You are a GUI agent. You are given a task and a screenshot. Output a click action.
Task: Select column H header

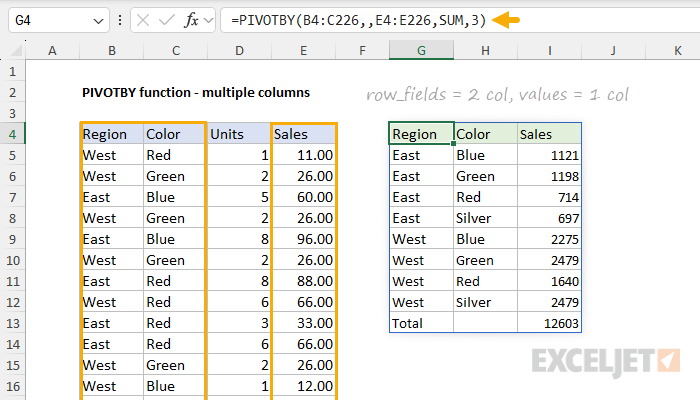pyautogui.click(x=485, y=50)
